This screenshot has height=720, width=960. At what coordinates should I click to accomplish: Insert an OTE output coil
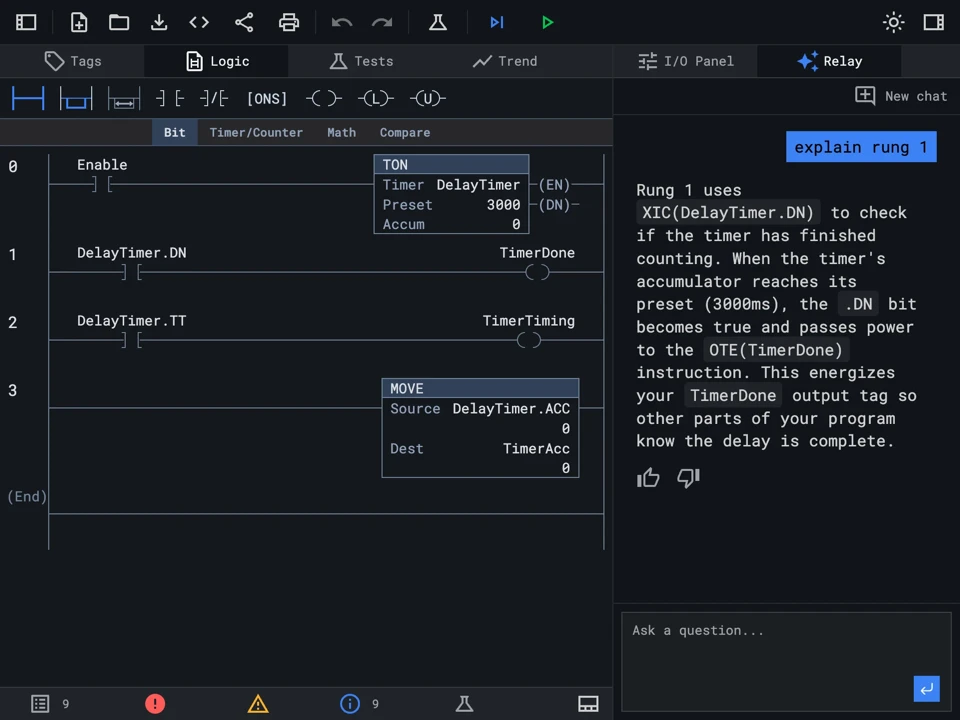(324, 99)
